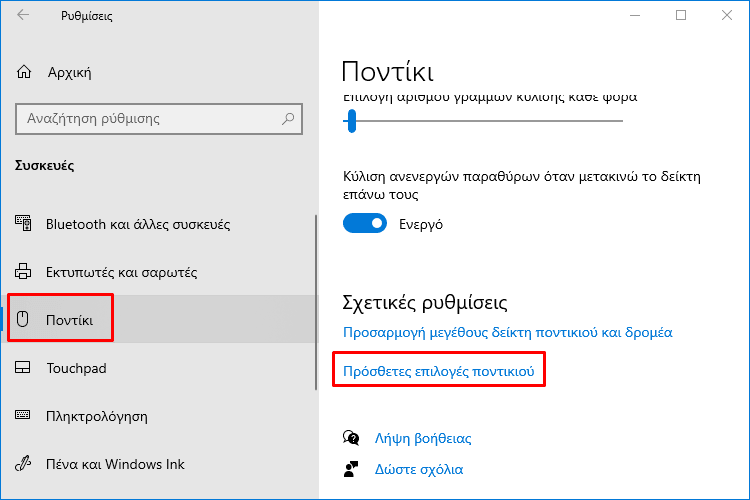Go to Πληκτρολόγηση settings

point(97,416)
